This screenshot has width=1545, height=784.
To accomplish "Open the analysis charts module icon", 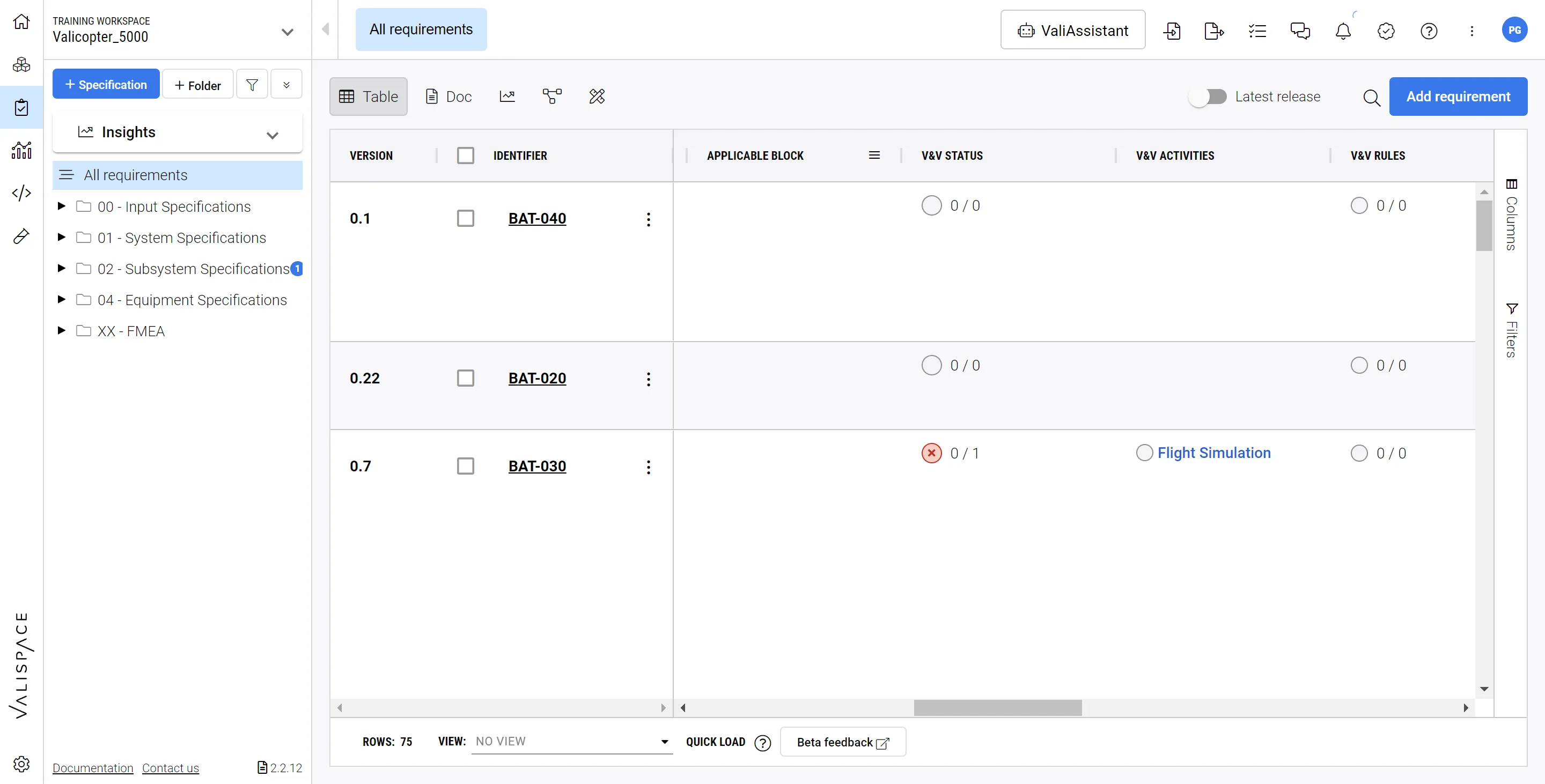I will coord(21,150).
